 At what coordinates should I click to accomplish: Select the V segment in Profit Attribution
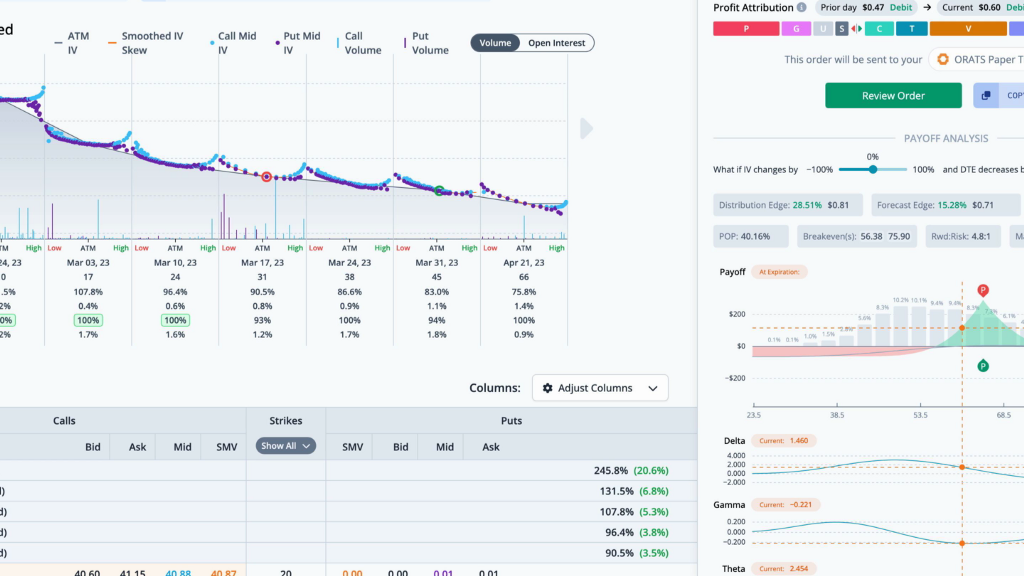click(x=967, y=29)
